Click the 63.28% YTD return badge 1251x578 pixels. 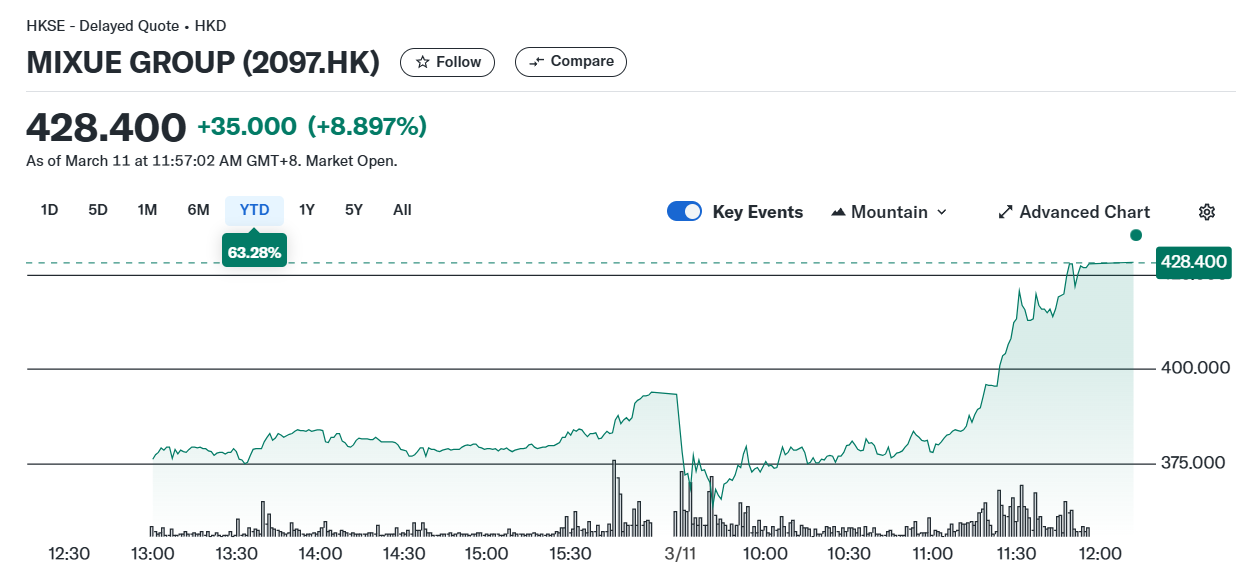coord(254,252)
